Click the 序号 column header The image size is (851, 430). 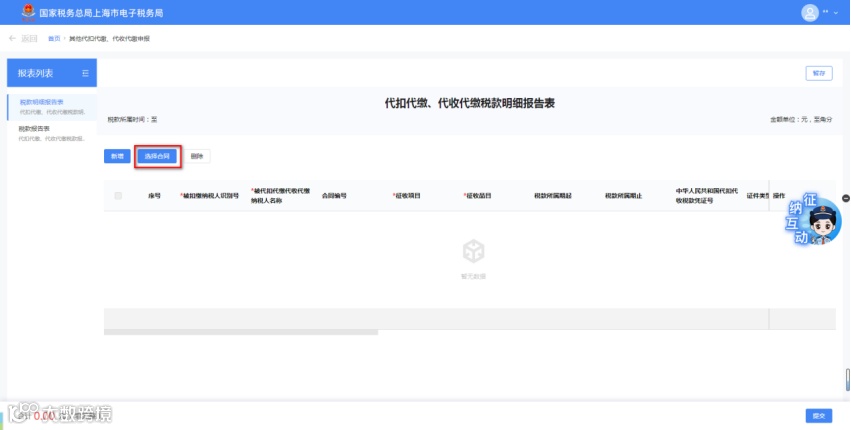coord(154,195)
